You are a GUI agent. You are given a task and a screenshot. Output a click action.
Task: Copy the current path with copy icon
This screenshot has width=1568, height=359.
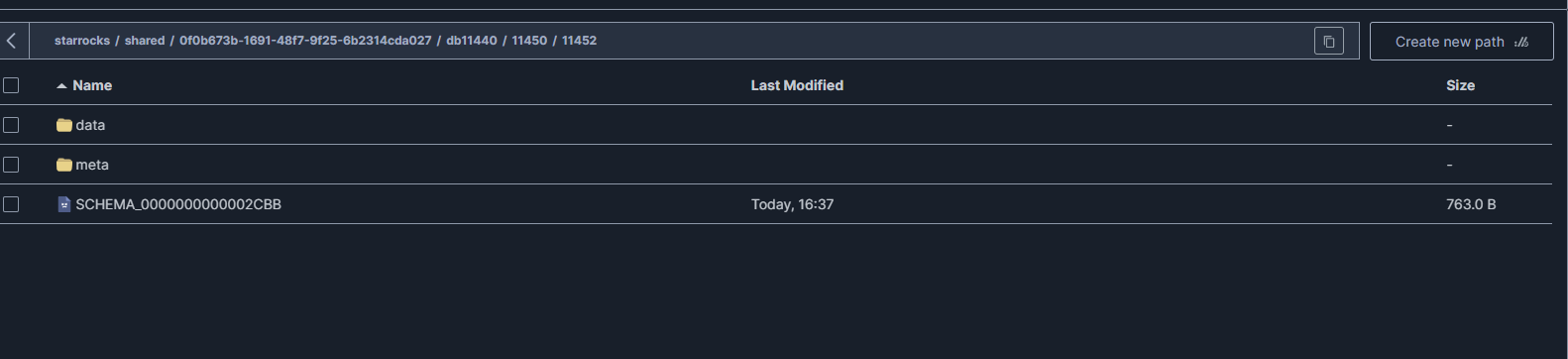(1329, 41)
